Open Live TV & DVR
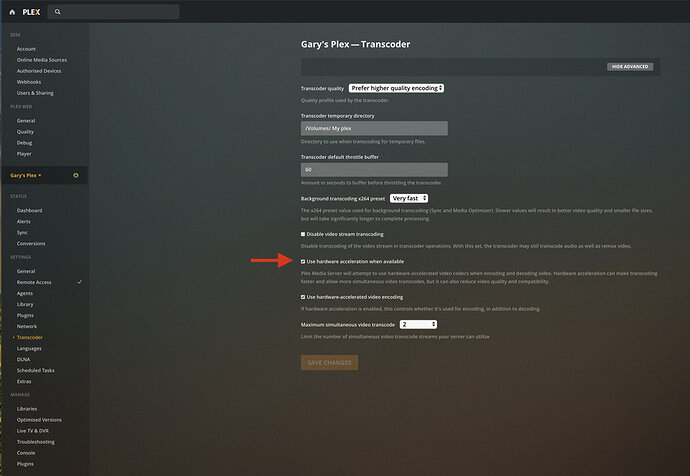 [33, 431]
